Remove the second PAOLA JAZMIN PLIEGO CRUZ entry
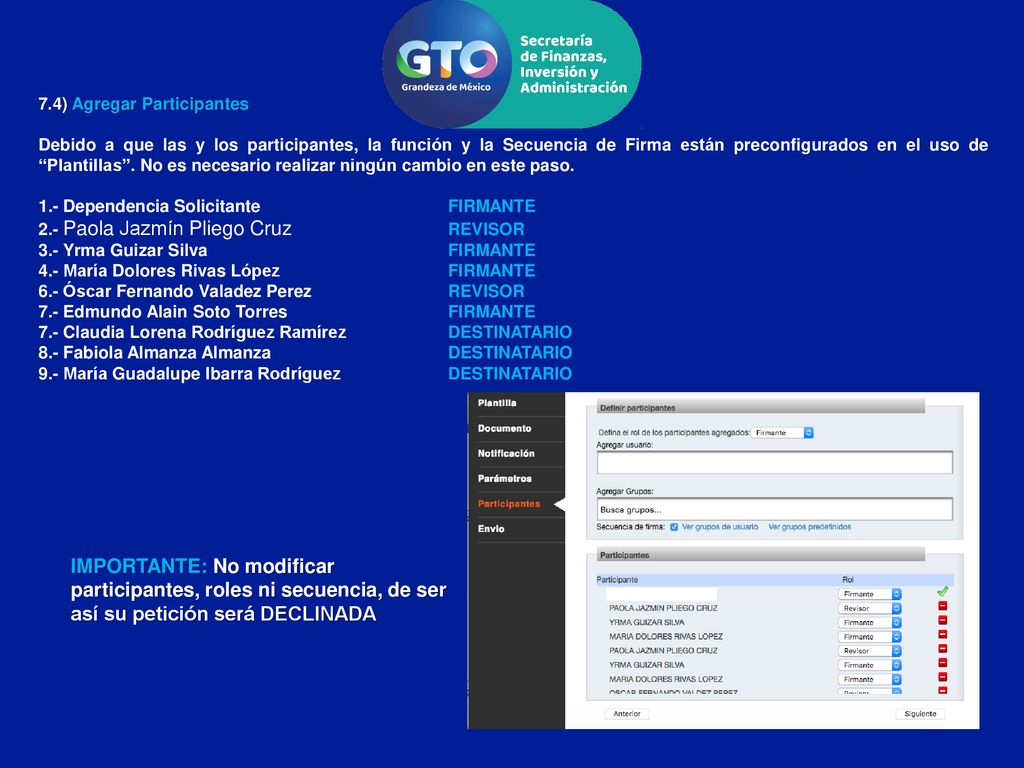The height and width of the screenshot is (768, 1024). click(942, 648)
